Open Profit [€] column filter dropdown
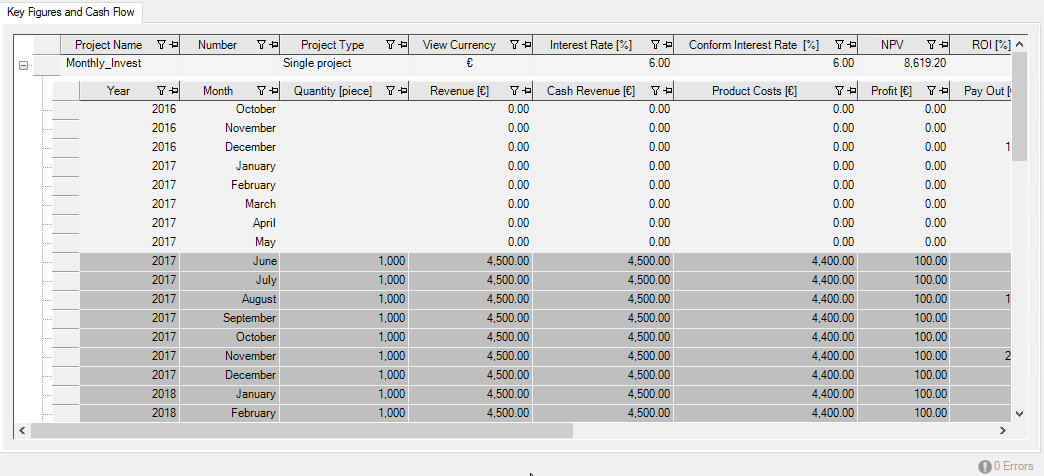This screenshot has width=1044, height=476. [931, 91]
